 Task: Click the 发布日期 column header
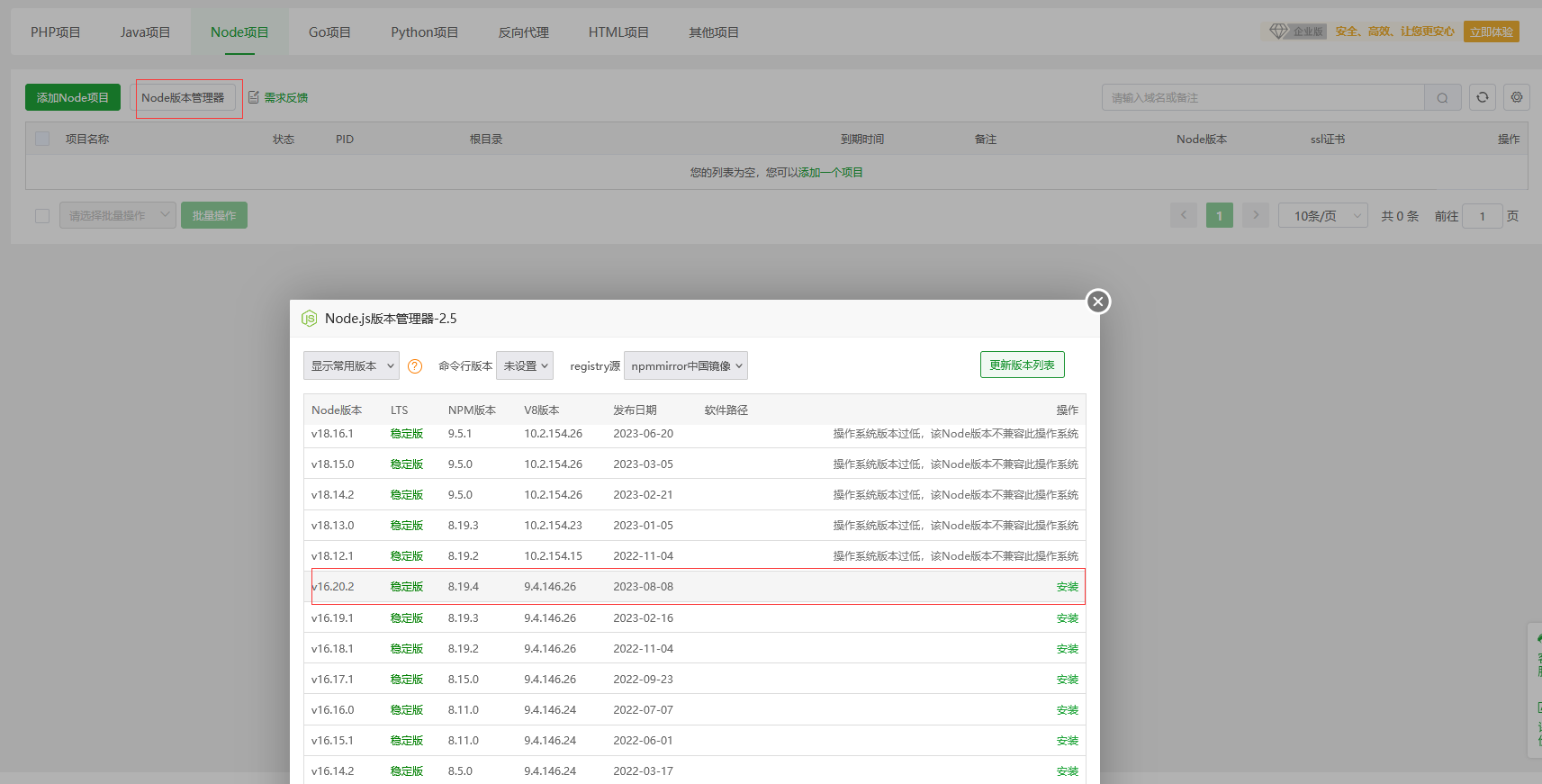pos(636,410)
